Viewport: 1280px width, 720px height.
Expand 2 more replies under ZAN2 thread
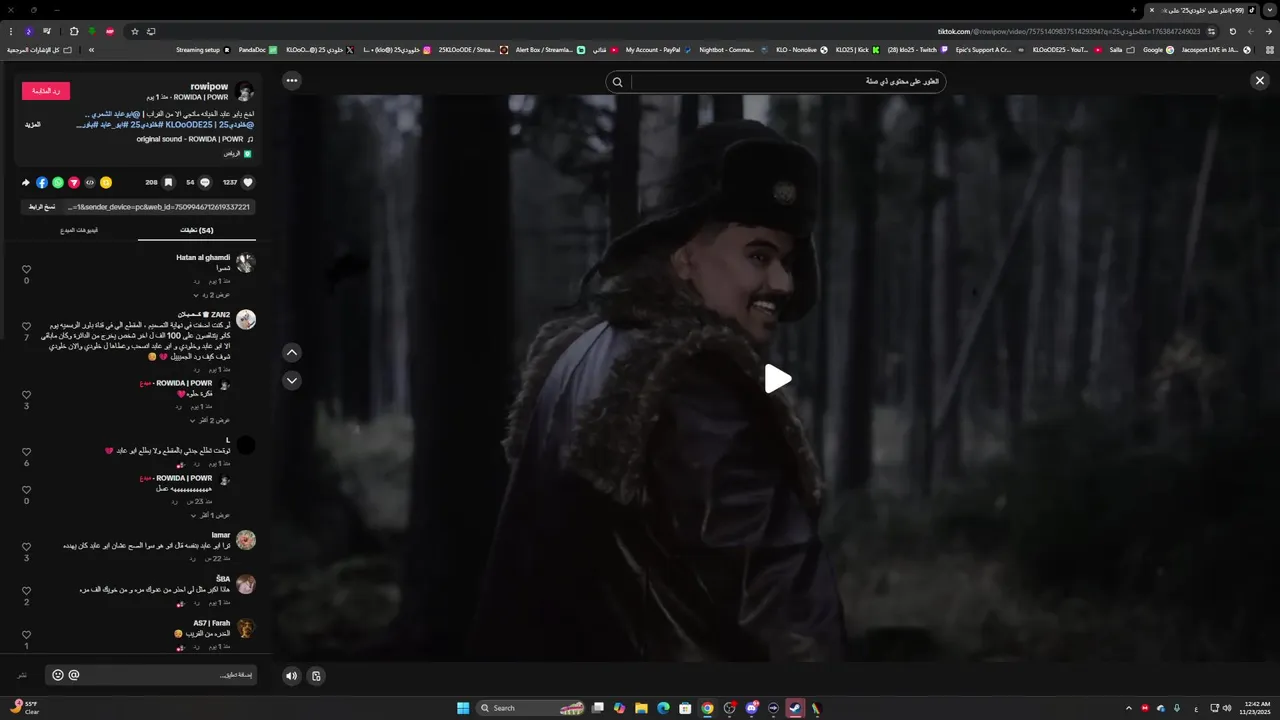[x=212, y=420]
